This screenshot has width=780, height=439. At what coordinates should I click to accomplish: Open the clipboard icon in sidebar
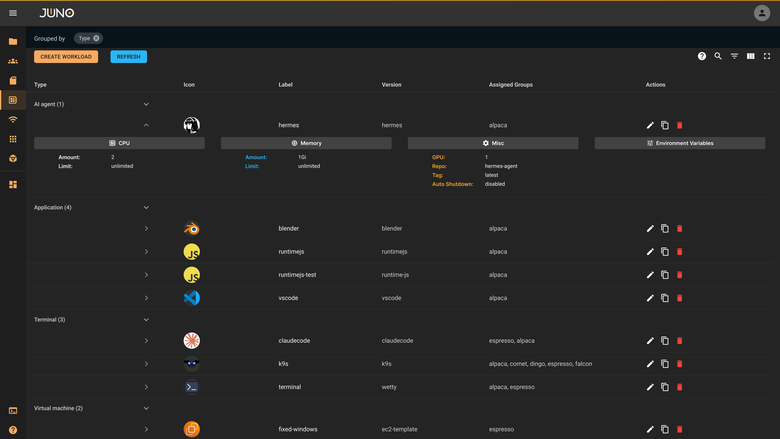[13, 81]
